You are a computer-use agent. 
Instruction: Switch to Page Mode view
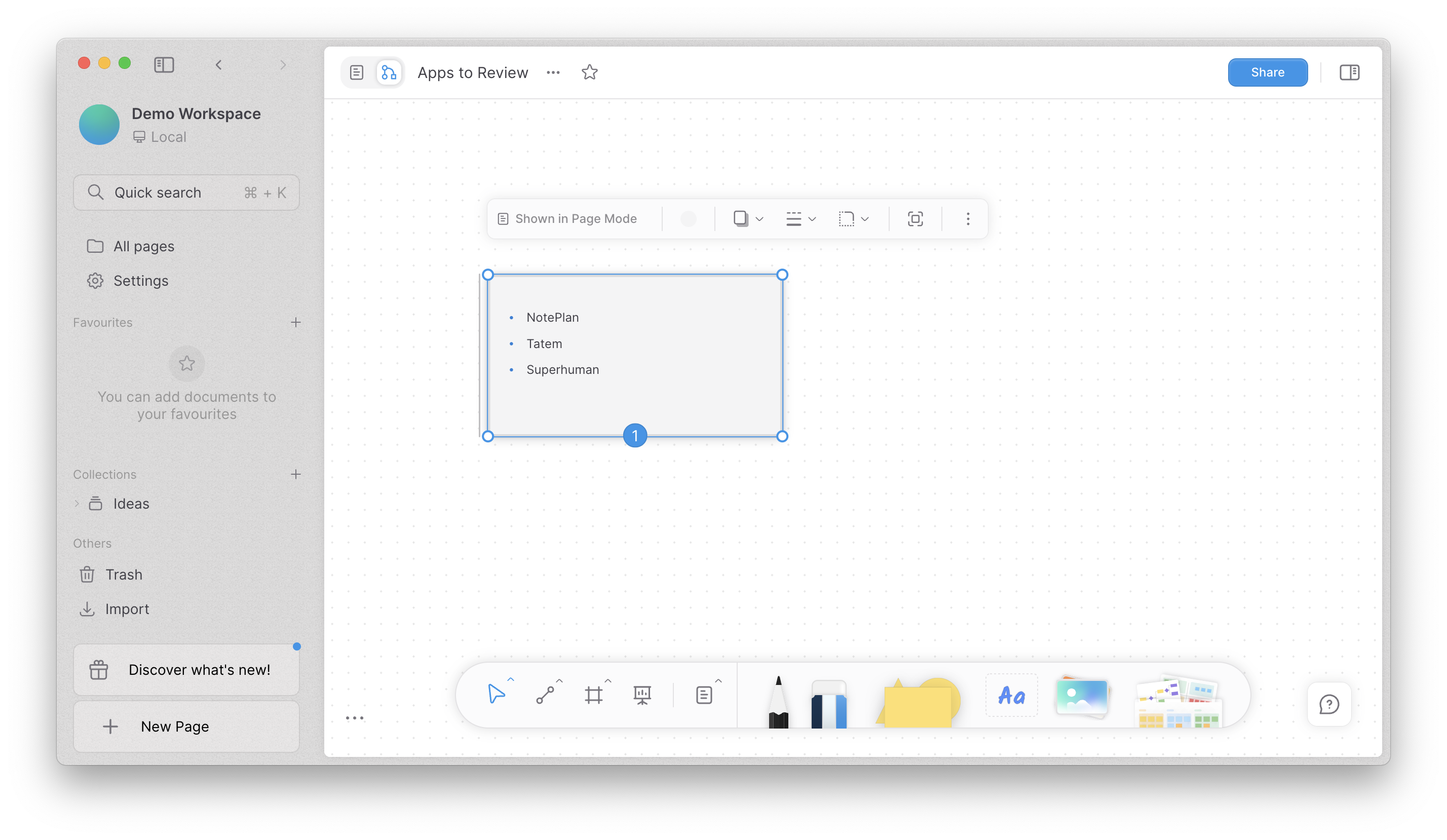[357, 72]
